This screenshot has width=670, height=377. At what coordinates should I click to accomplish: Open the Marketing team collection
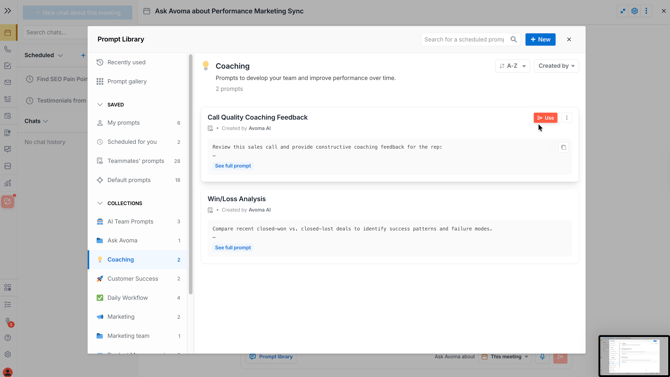tap(138, 336)
